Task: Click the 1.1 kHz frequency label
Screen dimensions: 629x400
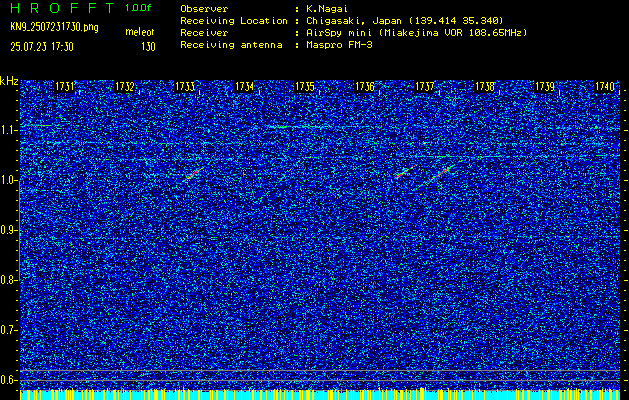Action: pyautogui.click(x=9, y=130)
